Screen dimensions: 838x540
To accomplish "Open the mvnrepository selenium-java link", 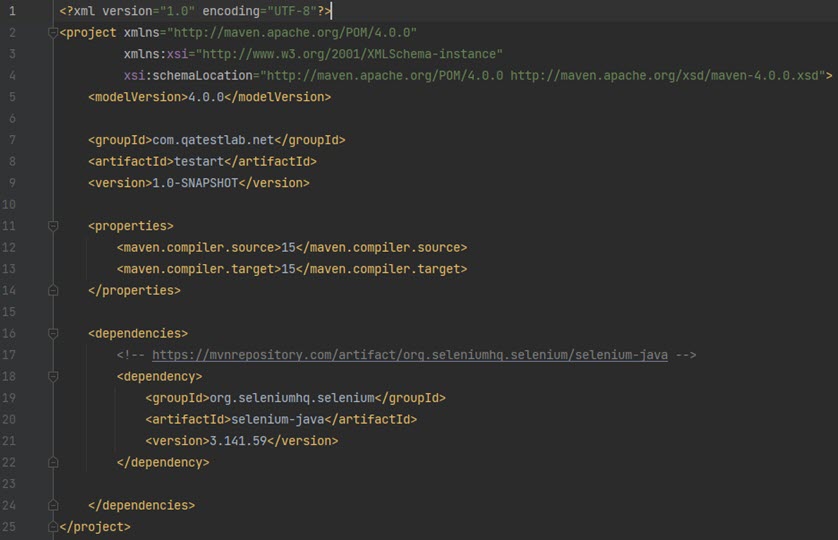I will click(409, 355).
